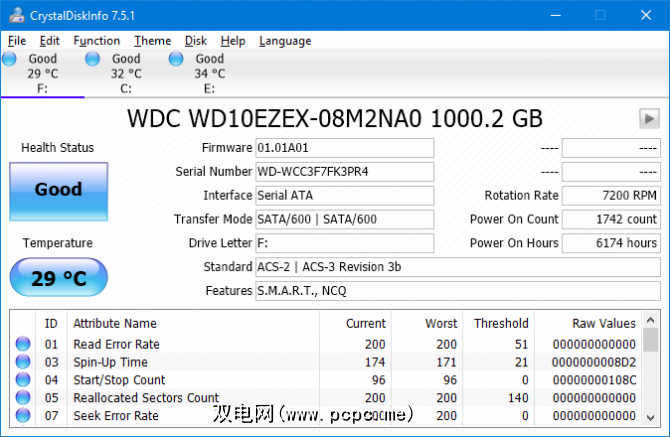Open the Function menu
Screen dimensions: 670x437
pos(97,41)
